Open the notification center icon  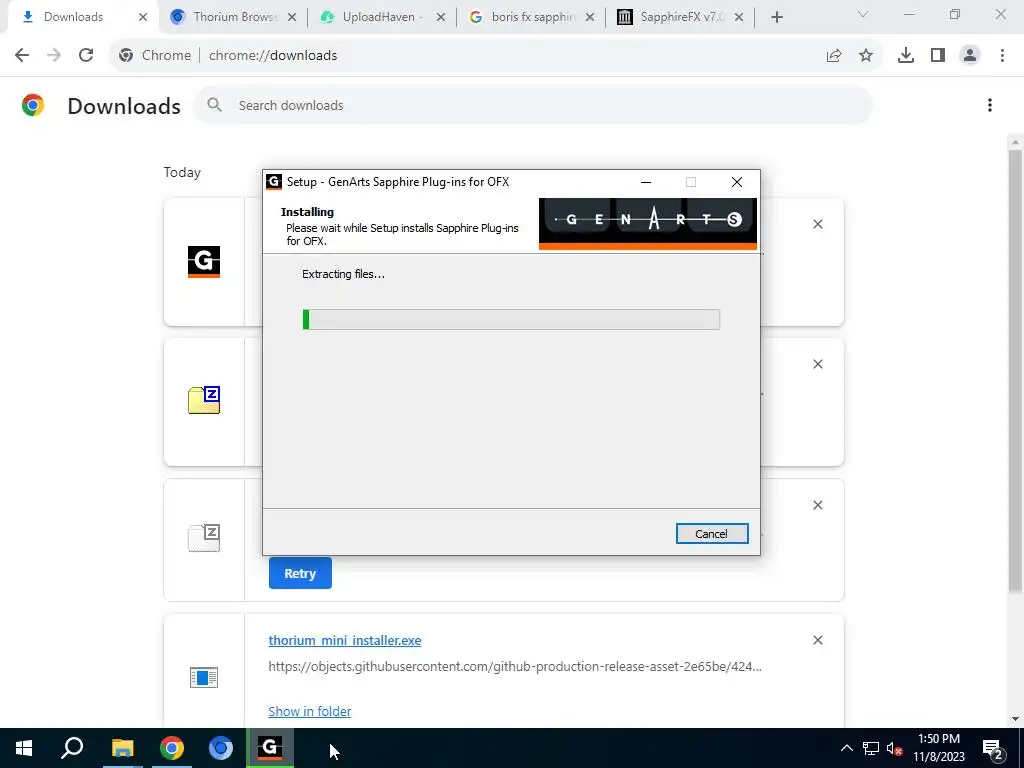pos(993,748)
